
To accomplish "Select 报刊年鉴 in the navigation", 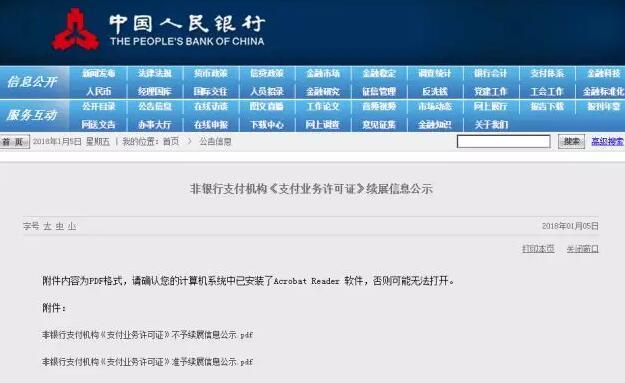I will pyautogui.click(x=603, y=106).
